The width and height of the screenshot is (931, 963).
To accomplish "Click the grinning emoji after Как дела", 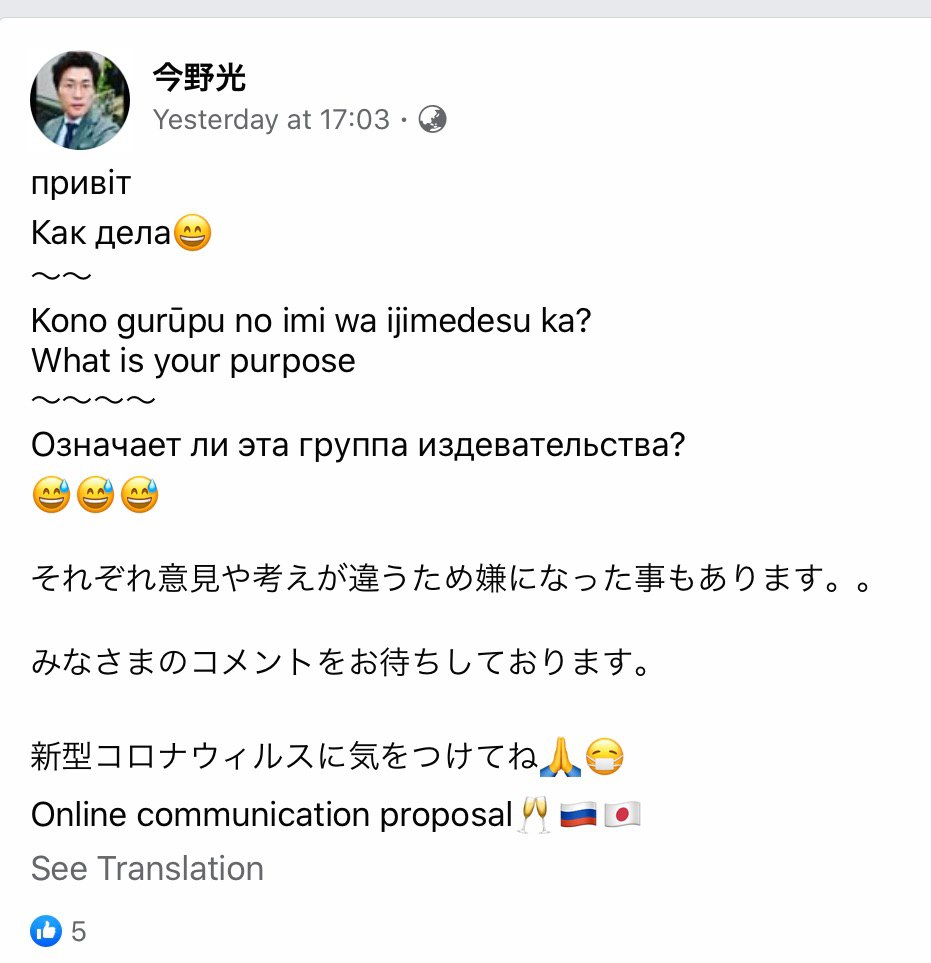I will pos(193,235).
